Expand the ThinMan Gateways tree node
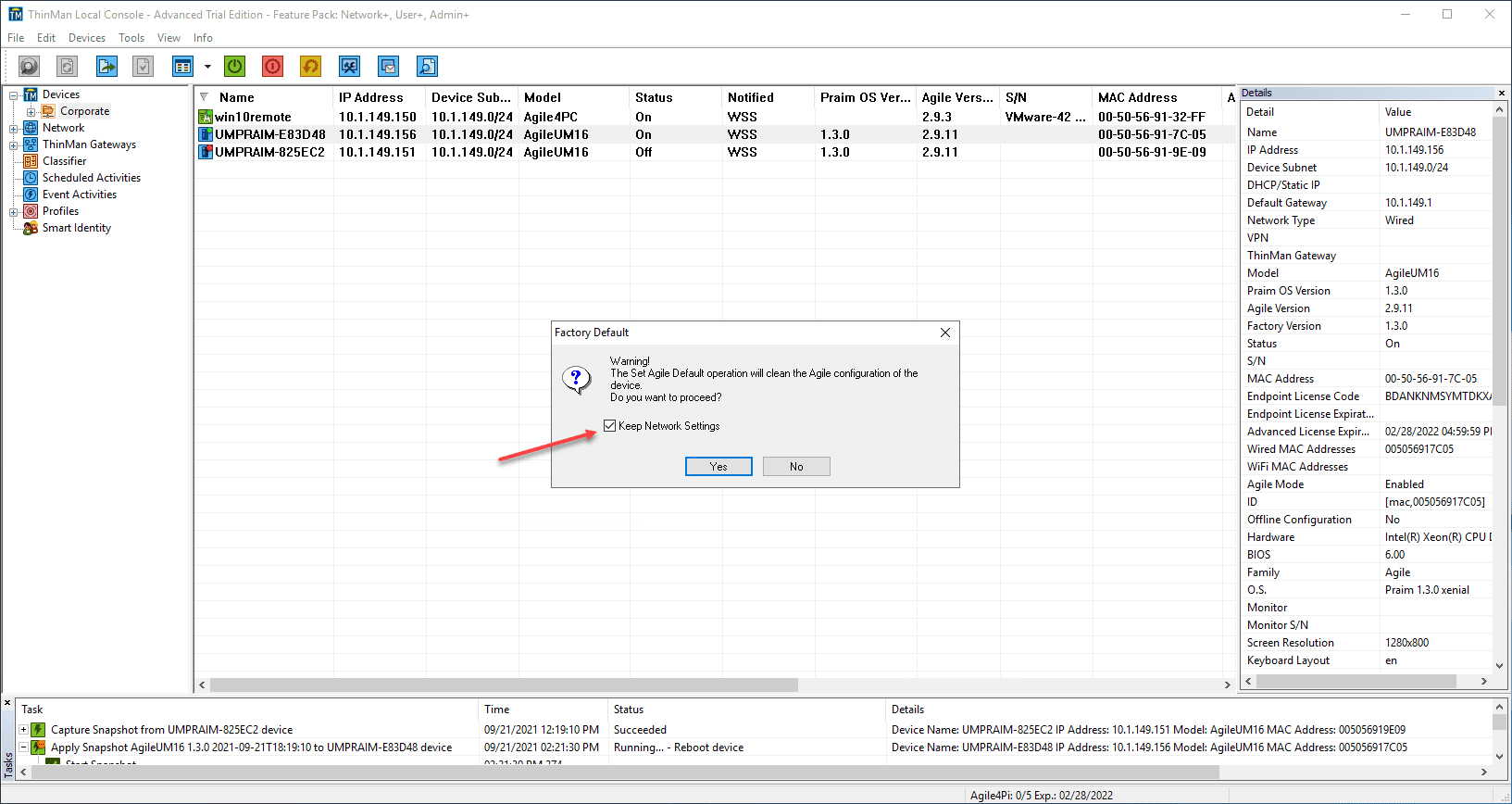1512x804 pixels. (x=14, y=145)
